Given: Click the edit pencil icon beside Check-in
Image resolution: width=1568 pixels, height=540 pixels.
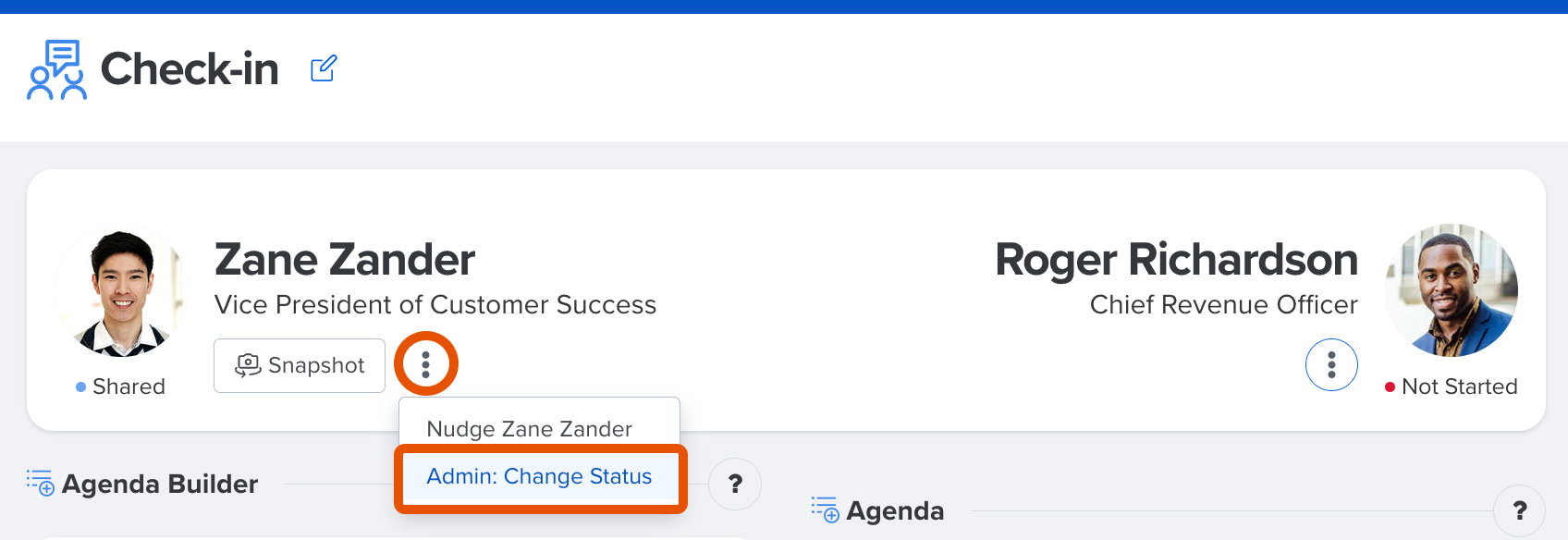Looking at the screenshot, I should click(x=324, y=68).
